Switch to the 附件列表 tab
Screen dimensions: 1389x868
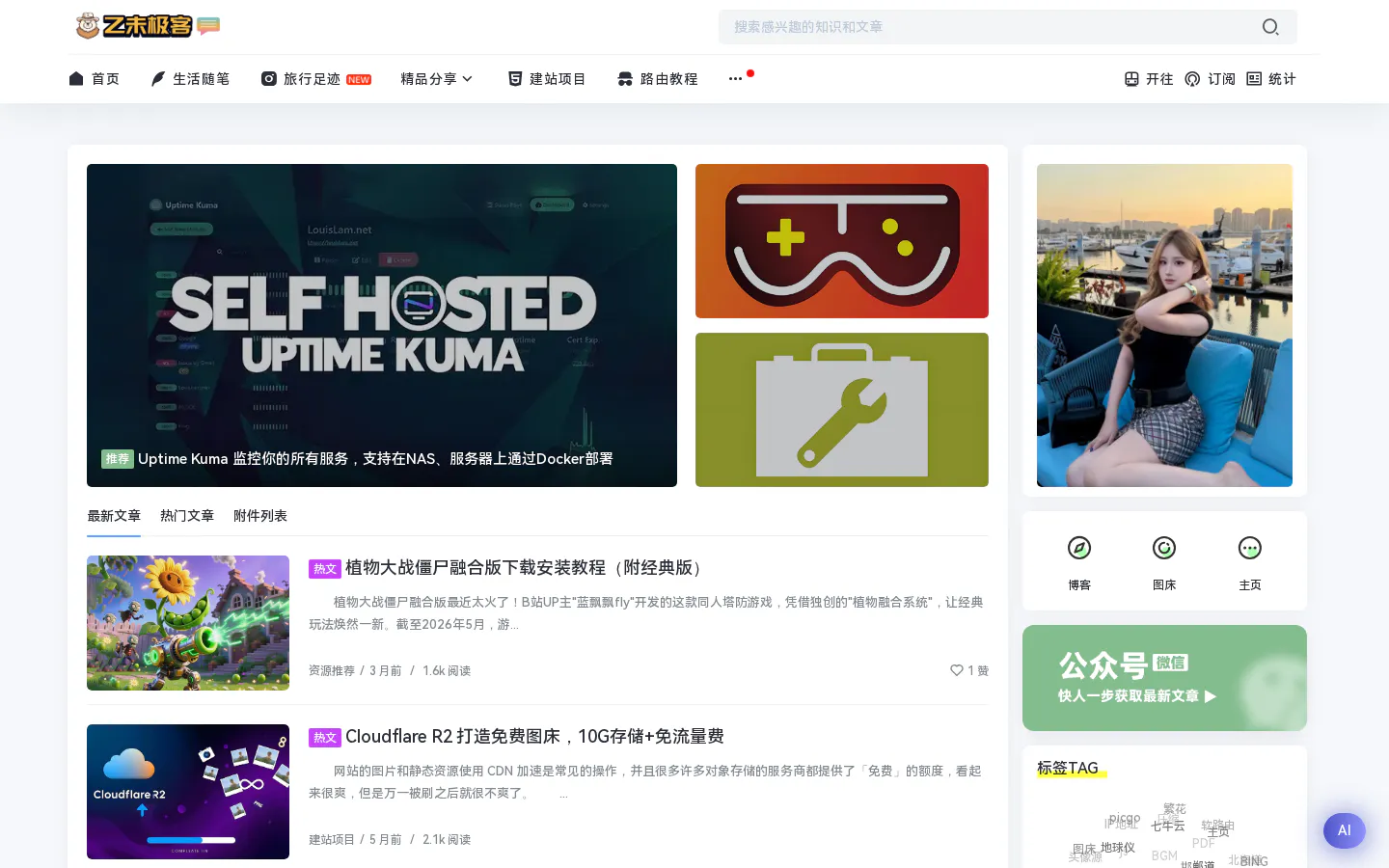coord(260,516)
